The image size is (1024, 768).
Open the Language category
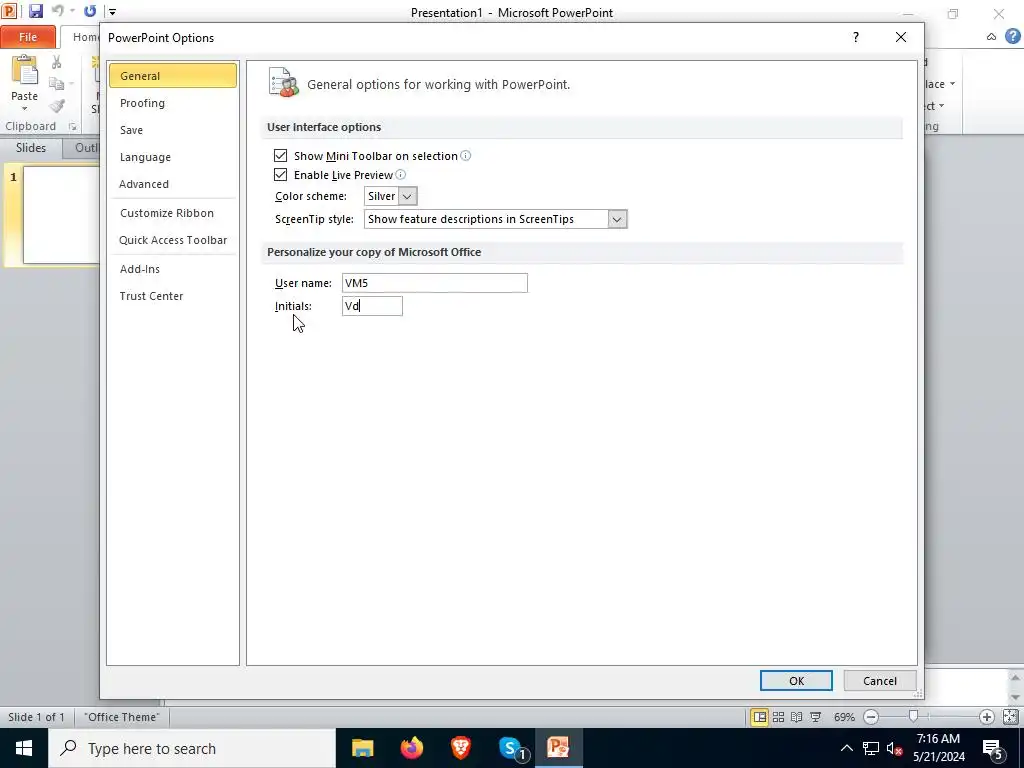point(172,157)
